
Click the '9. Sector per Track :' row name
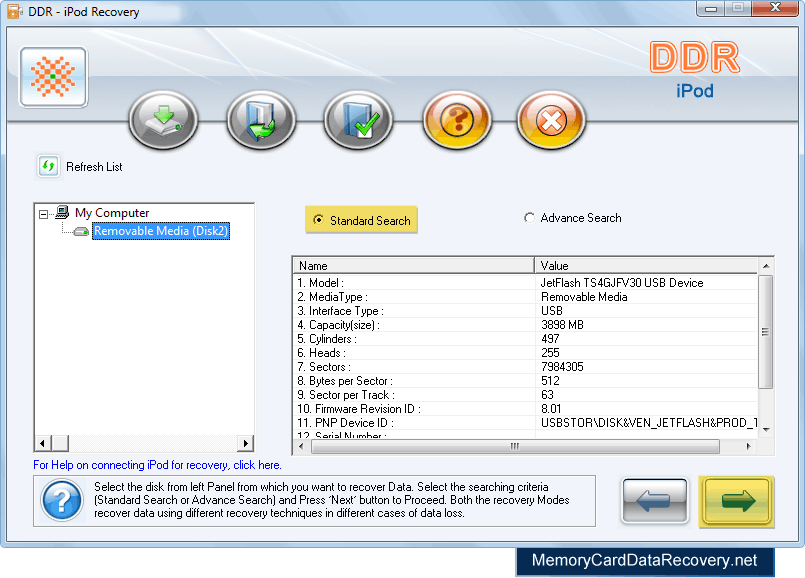346,395
